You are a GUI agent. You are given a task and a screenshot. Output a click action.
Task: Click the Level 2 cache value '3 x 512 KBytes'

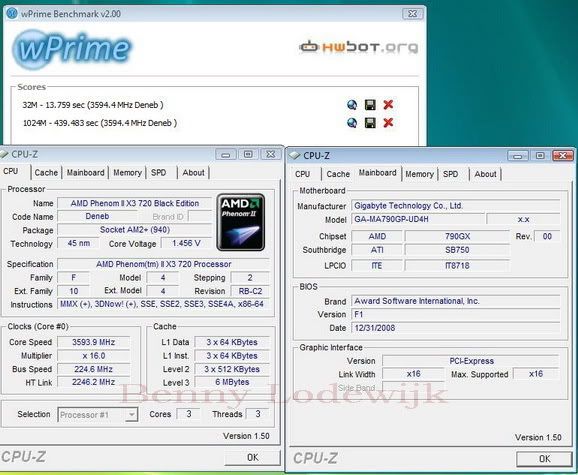[x=232, y=369]
